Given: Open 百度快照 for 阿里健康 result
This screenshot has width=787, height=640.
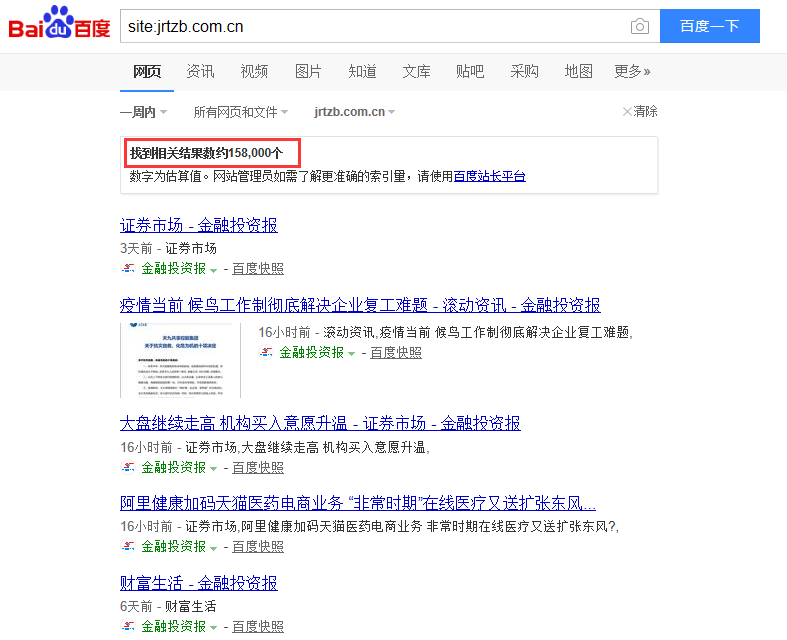Looking at the screenshot, I should pyautogui.click(x=258, y=546).
